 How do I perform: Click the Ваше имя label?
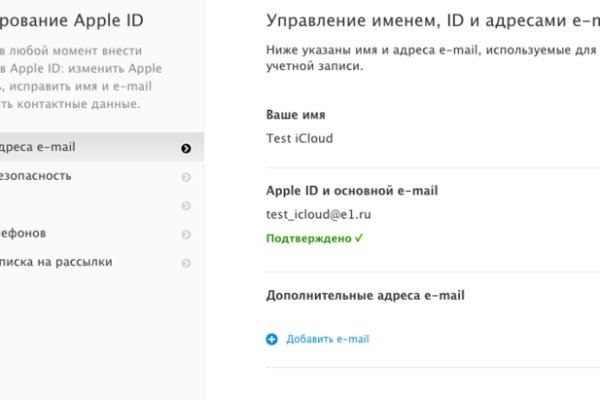coord(295,115)
